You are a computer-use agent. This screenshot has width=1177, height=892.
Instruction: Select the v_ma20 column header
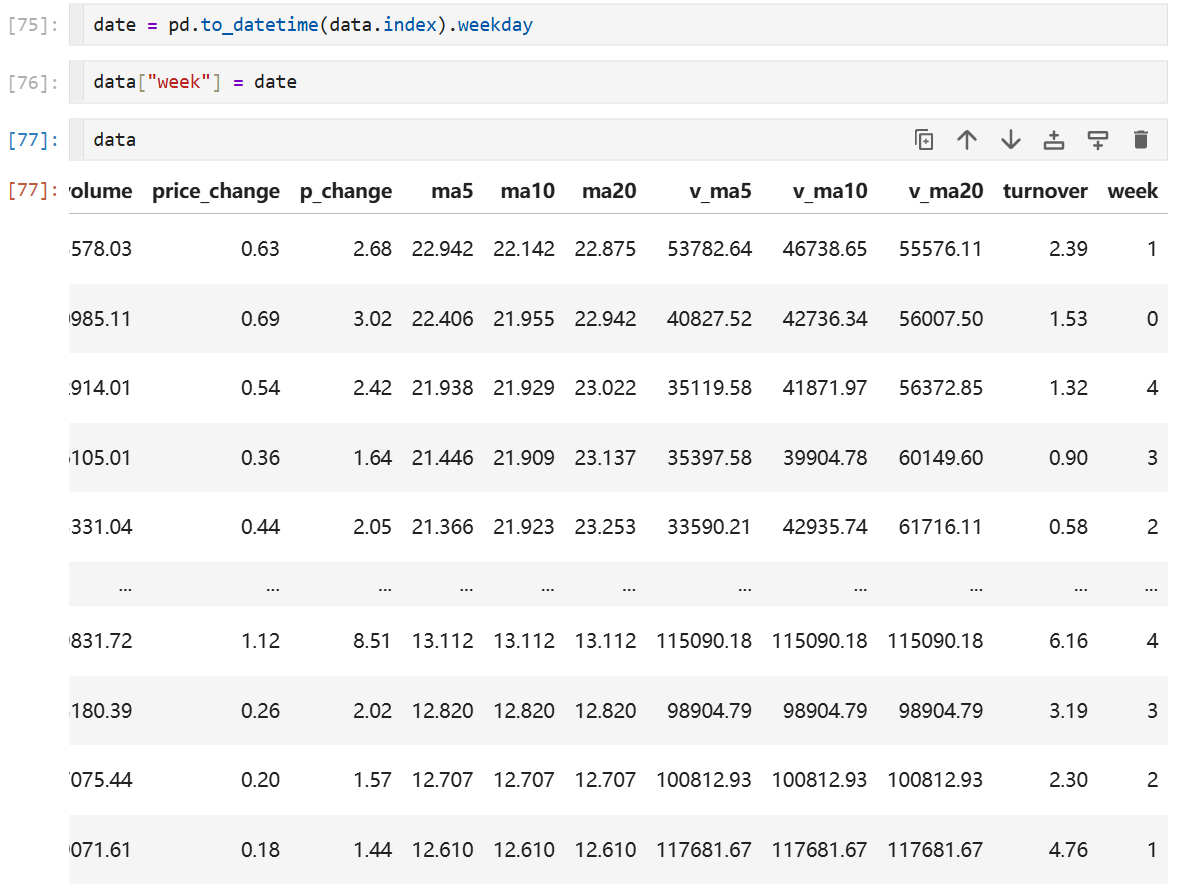(945, 191)
